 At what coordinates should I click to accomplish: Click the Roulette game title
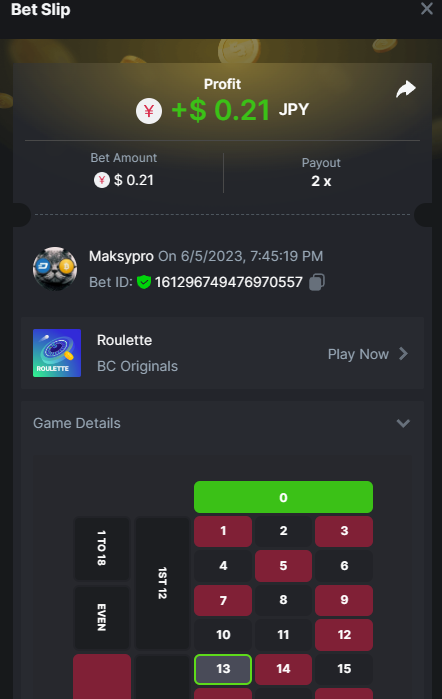[x=124, y=340]
